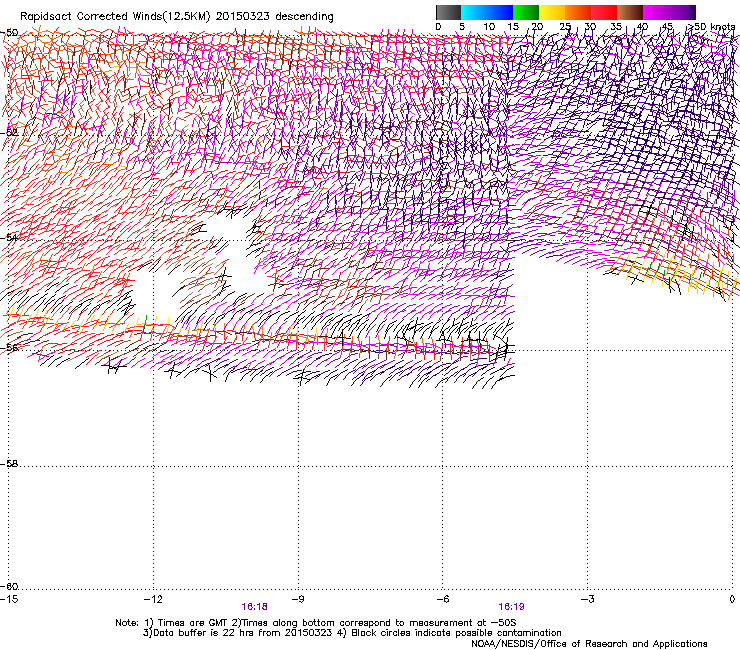Click legend tick label '25'
The width and height of the screenshot is (740, 650).
tap(565, 27)
